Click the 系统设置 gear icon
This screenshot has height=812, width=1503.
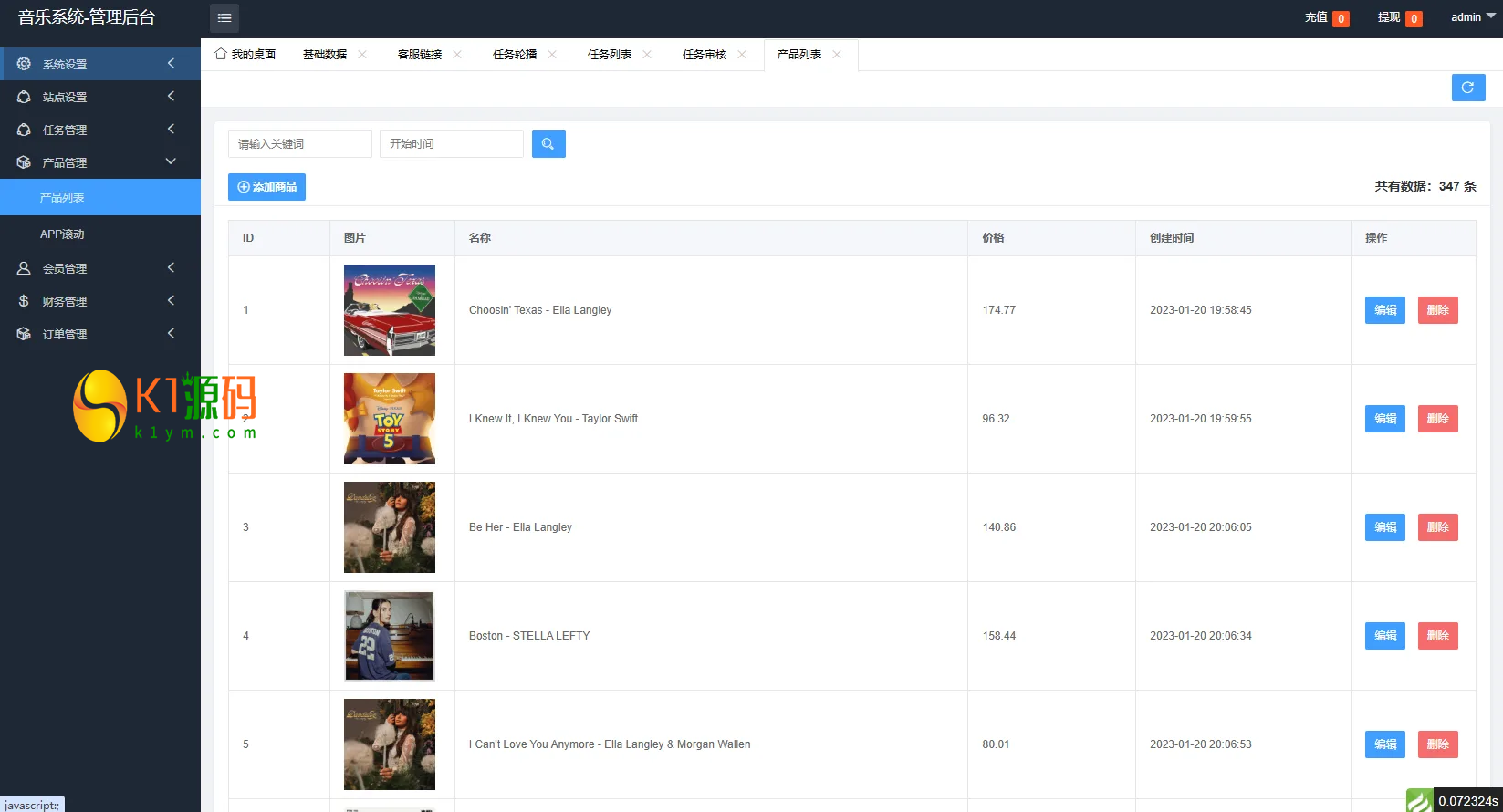(x=24, y=64)
